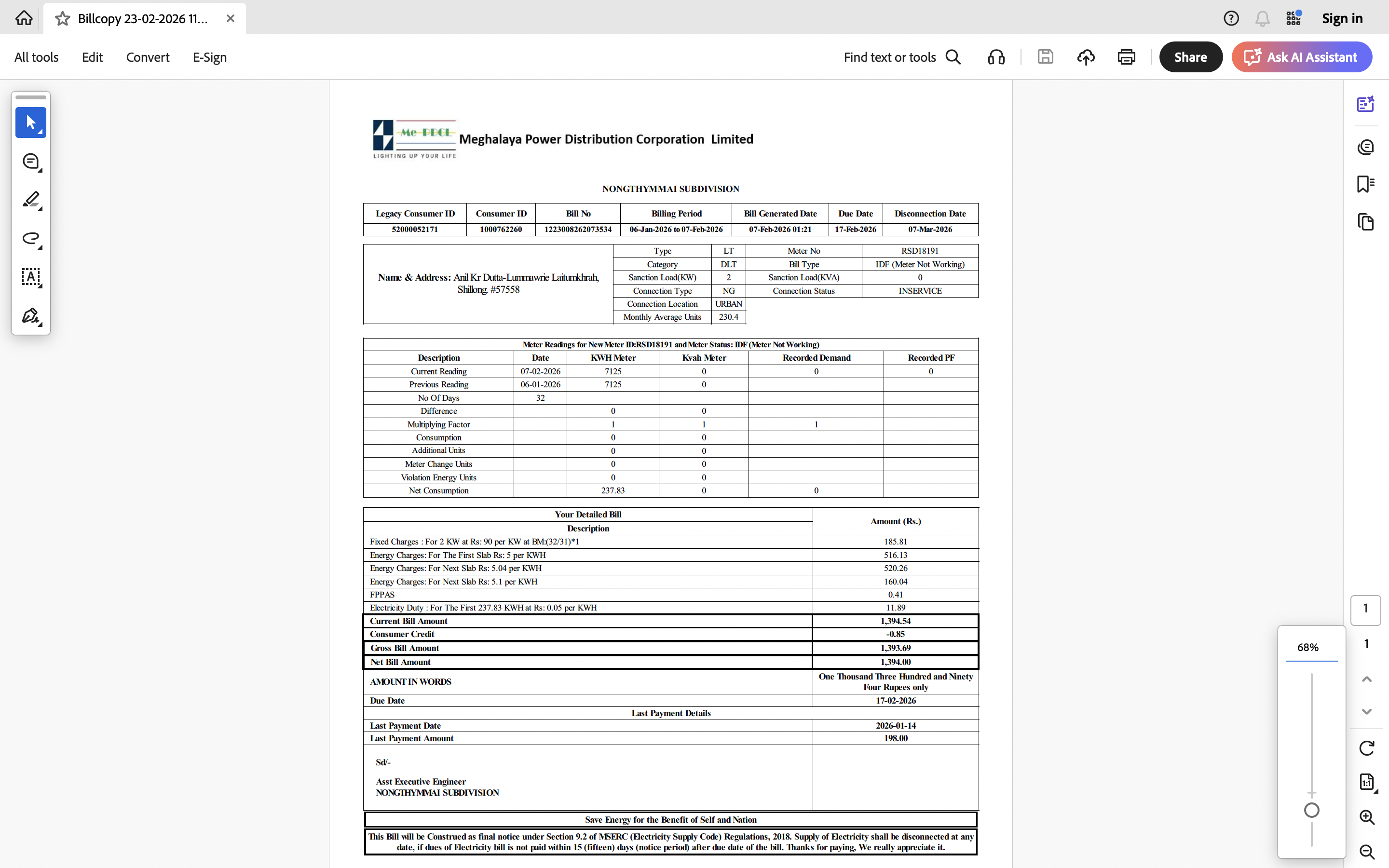Viewport: 1389px width, 868px height.
Task: Pick the Add text box tool
Action: tap(30, 277)
